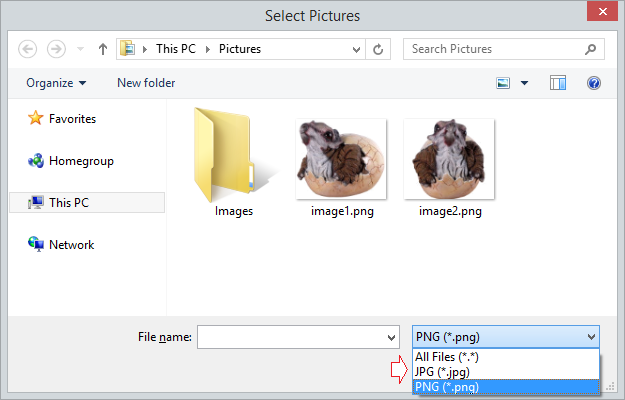This screenshot has height=400, width=625.
Task: Show the preview pane
Action: tap(558, 83)
